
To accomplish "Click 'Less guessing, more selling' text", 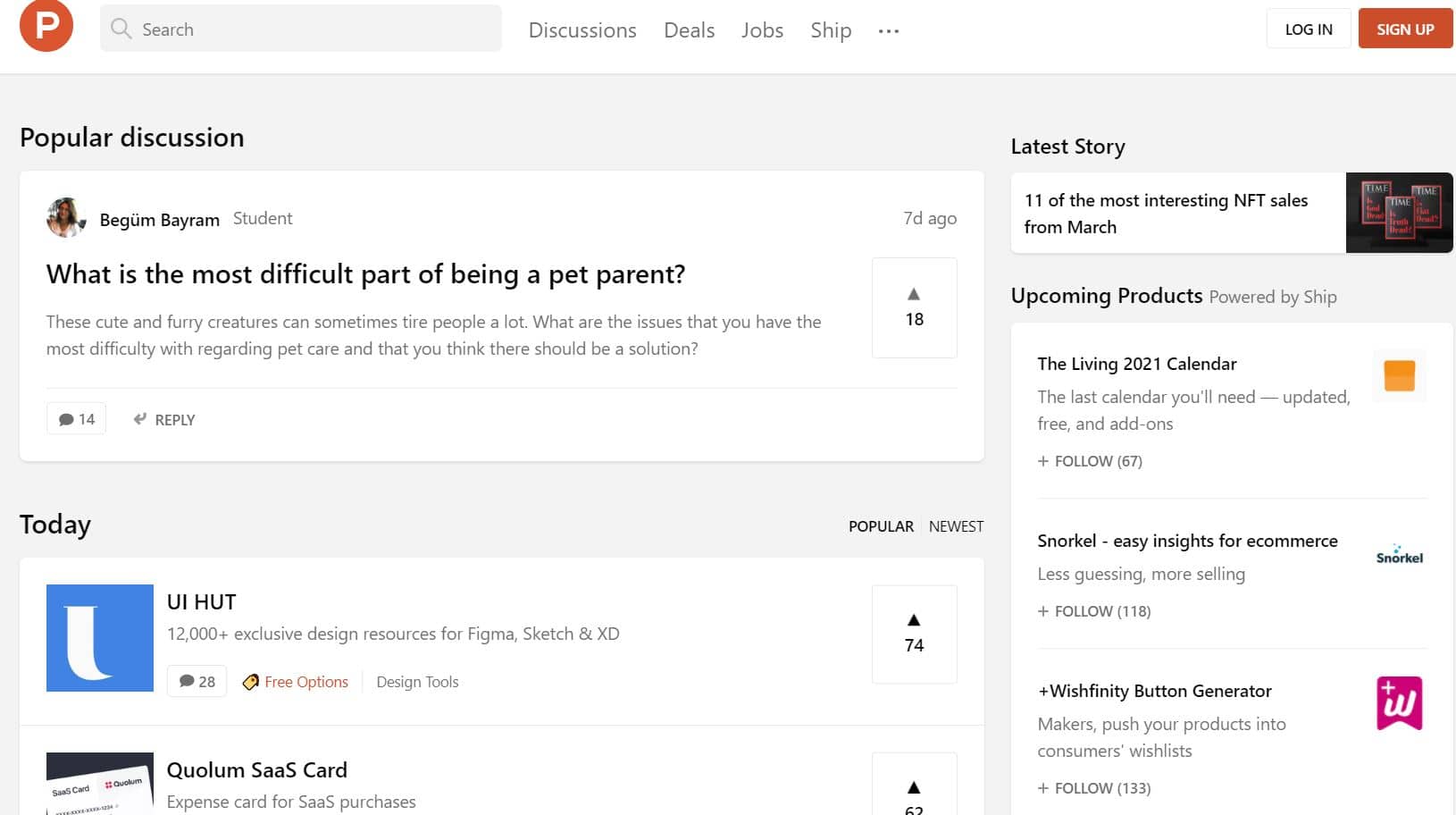I will [1141, 574].
